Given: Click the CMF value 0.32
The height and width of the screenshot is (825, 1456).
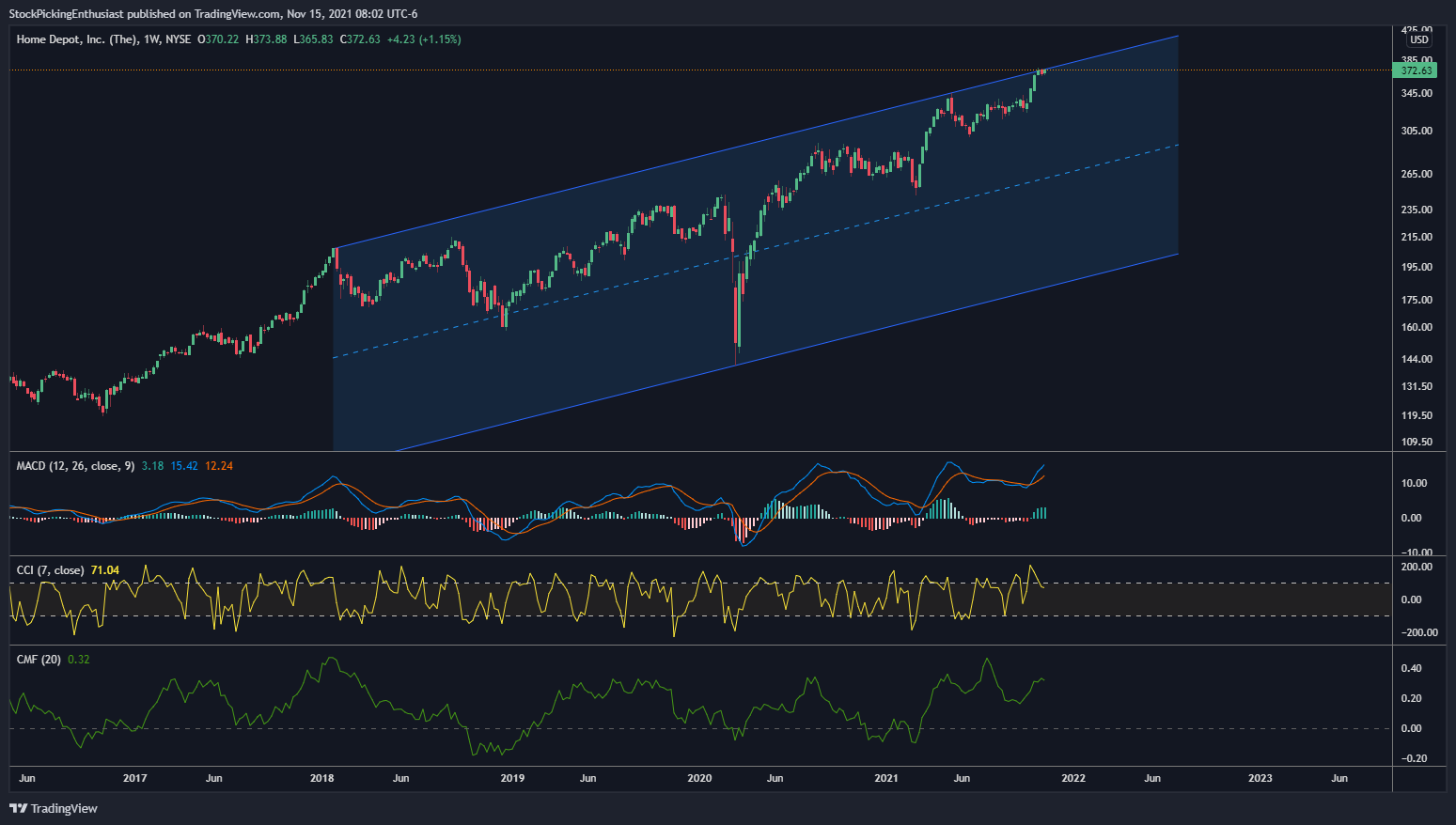Looking at the screenshot, I should coord(79,660).
